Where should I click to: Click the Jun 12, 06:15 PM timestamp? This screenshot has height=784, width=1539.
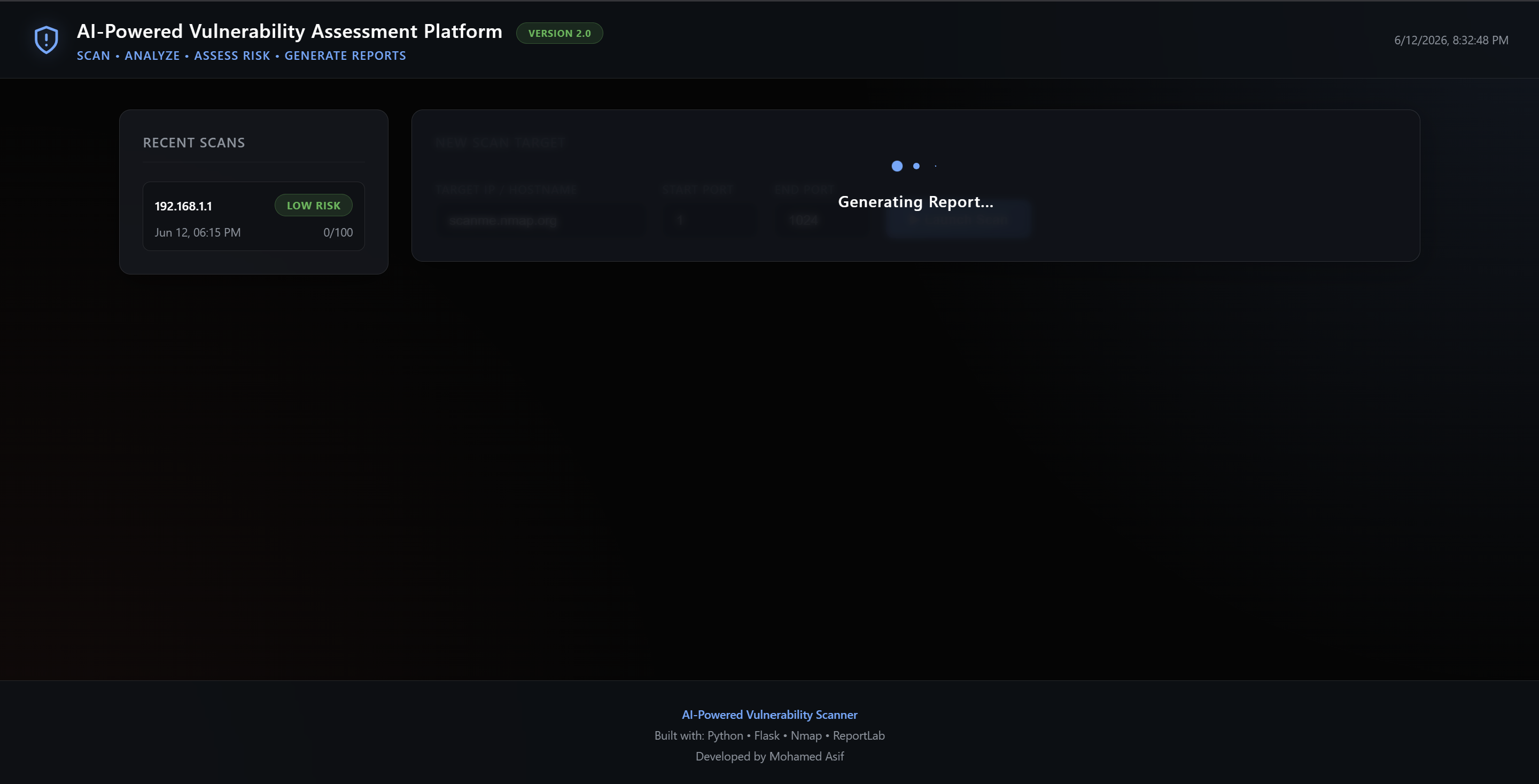pyautogui.click(x=198, y=232)
